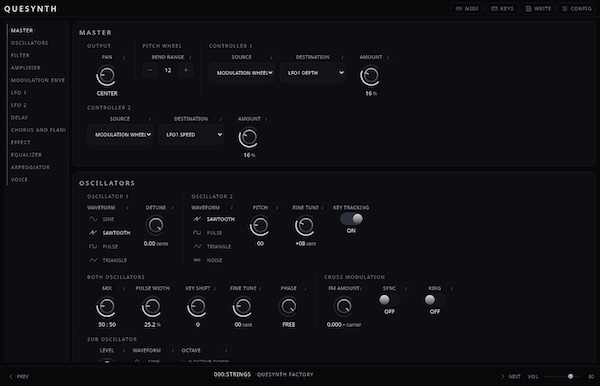This screenshot has width=600, height=386.
Task: Click the QUESYNTH FACTORY bank label
Action: tap(285, 375)
